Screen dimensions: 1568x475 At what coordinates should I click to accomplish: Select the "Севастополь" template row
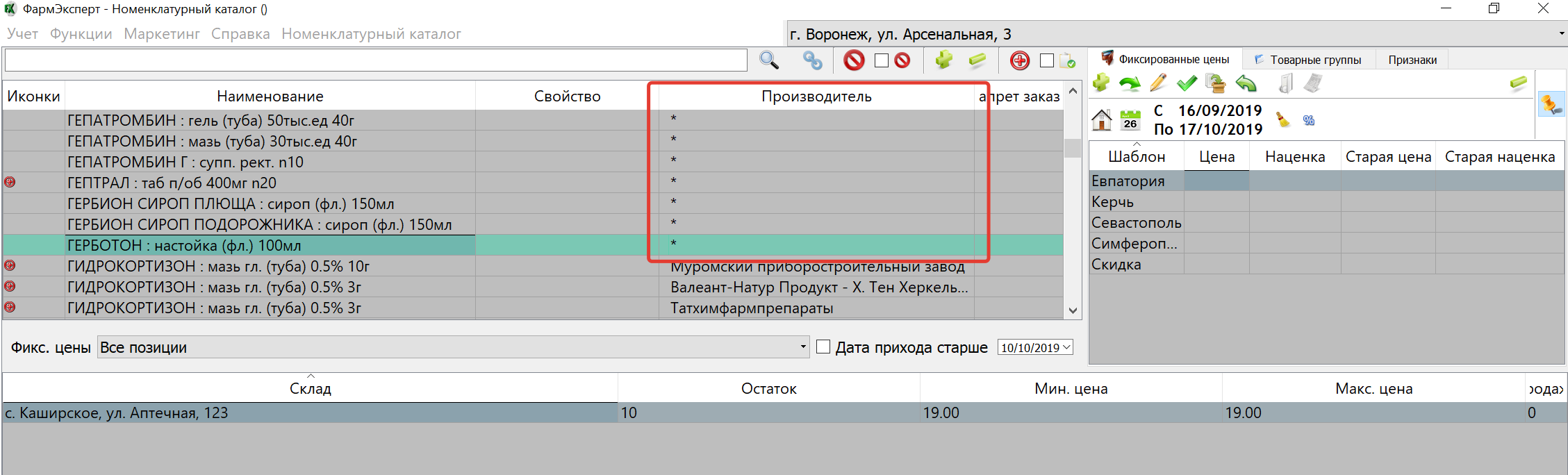pyautogui.click(x=1136, y=223)
